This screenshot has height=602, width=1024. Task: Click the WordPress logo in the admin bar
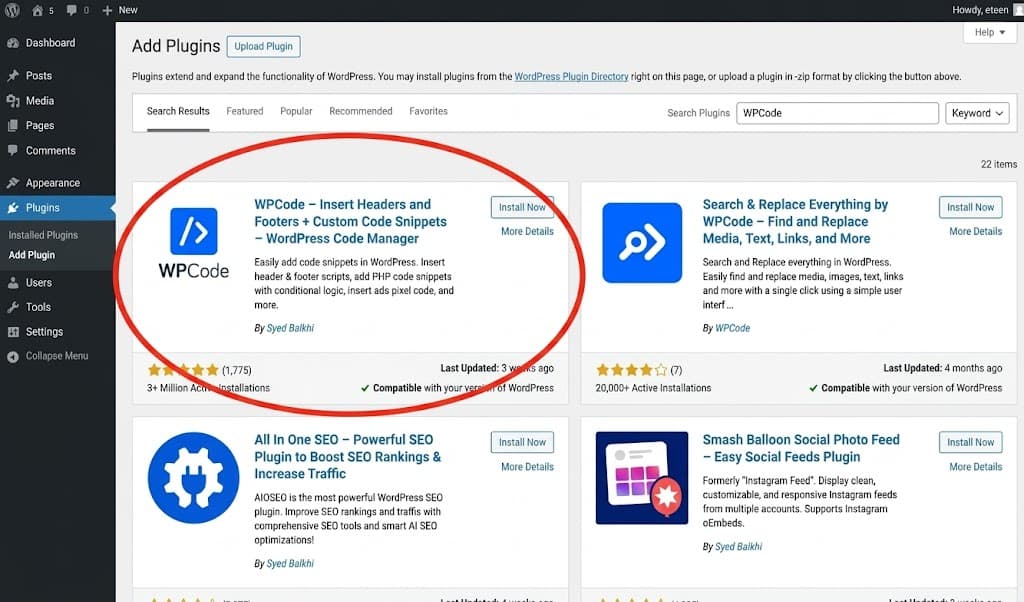point(11,10)
